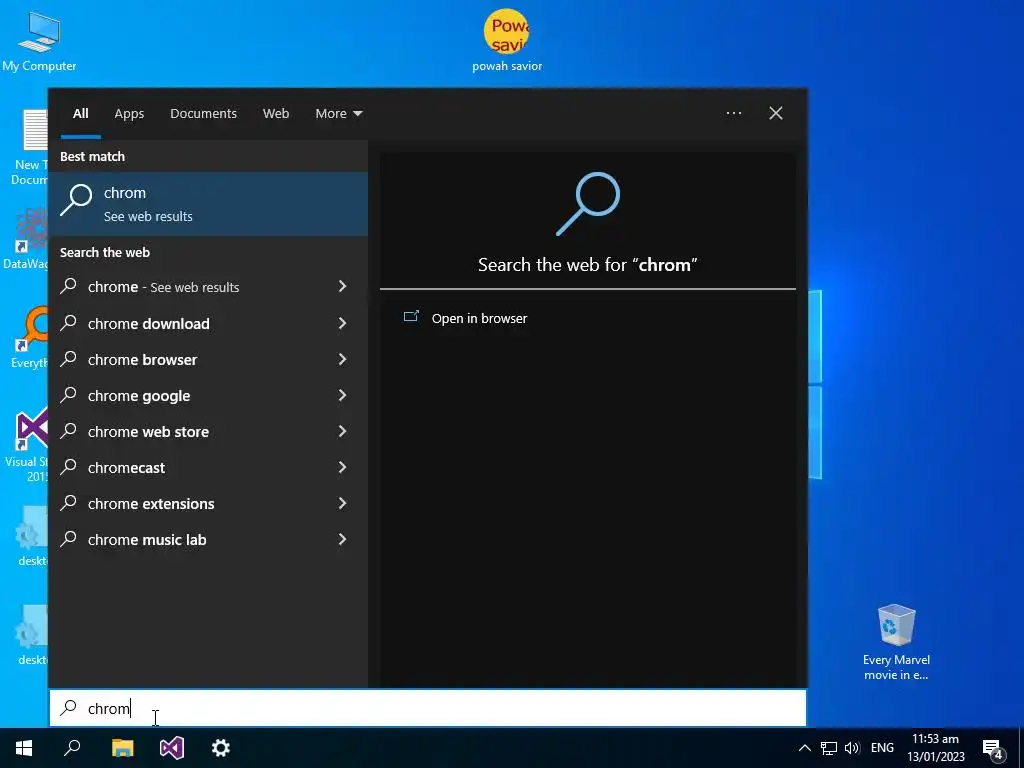
Task: Expand the chrome extensions arrow
Action: pos(342,502)
